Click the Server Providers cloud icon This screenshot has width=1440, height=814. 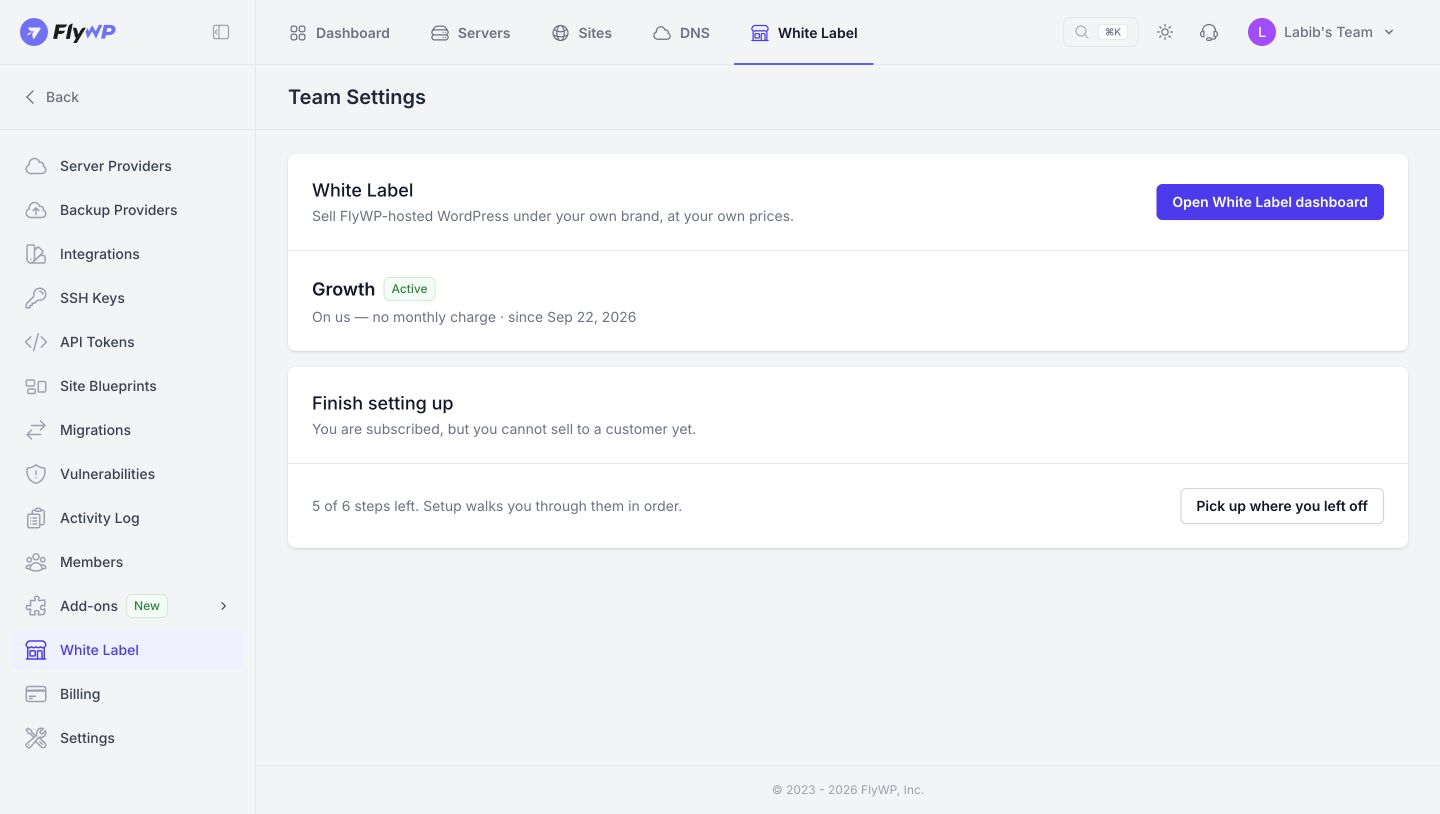pos(36,166)
